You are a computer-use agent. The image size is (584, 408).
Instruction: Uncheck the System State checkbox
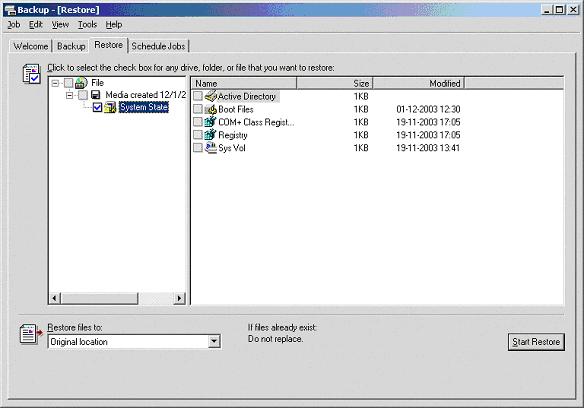(x=97, y=107)
